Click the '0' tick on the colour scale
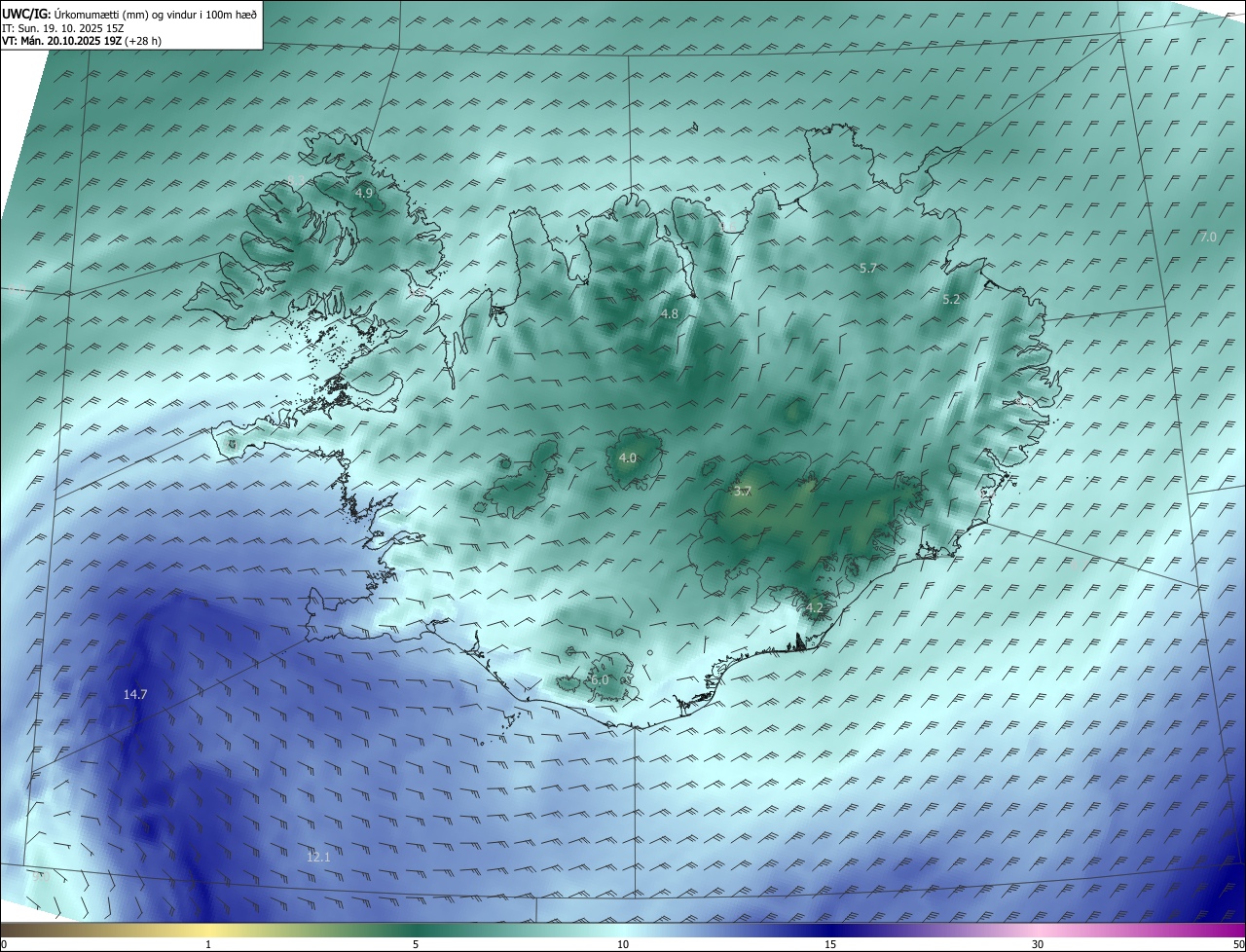This screenshot has width=1246, height=952. pyautogui.click(x=4, y=944)
